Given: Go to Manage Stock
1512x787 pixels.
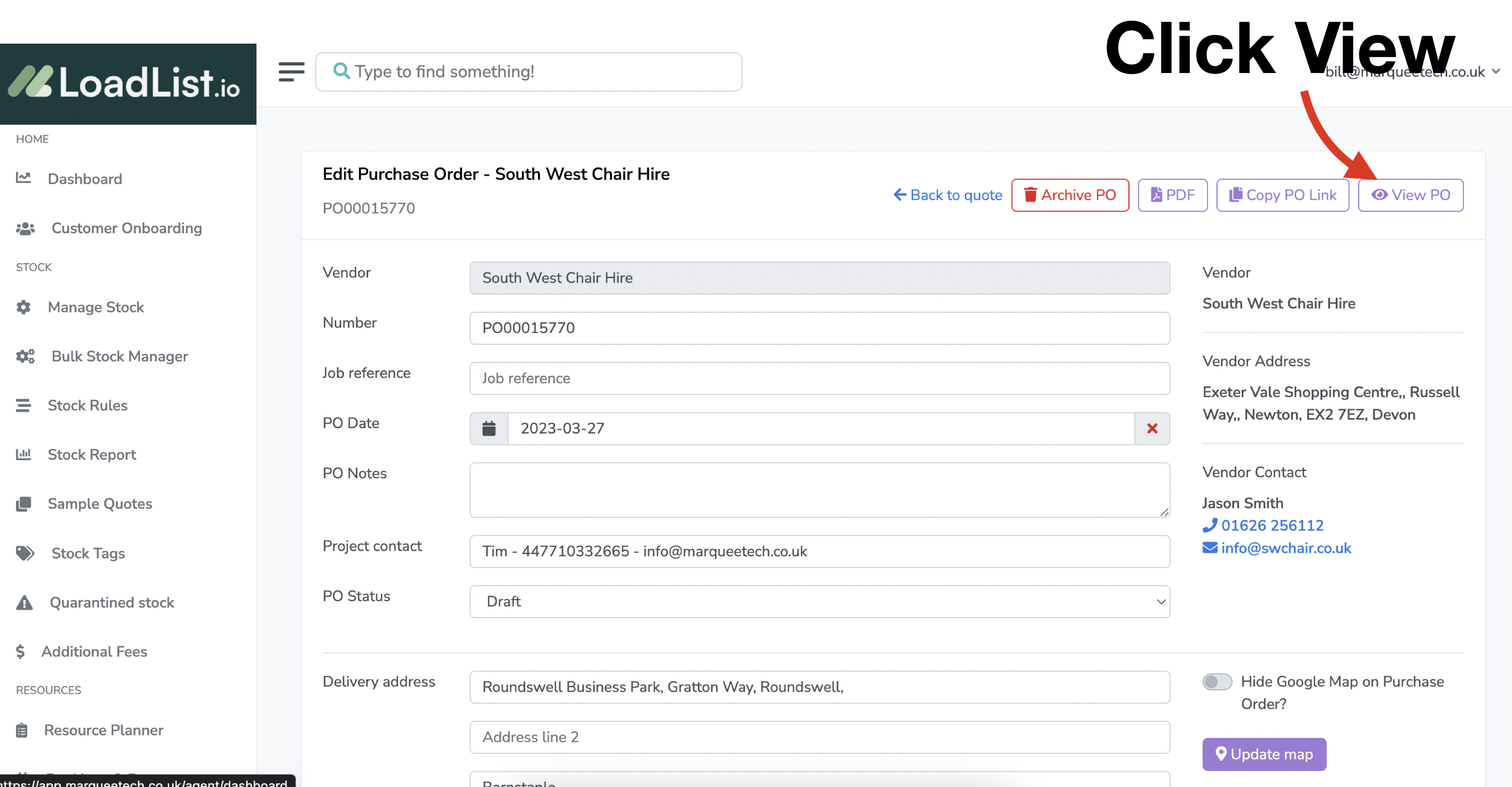Looking at the screenshot, I should (x=96, y=307).
